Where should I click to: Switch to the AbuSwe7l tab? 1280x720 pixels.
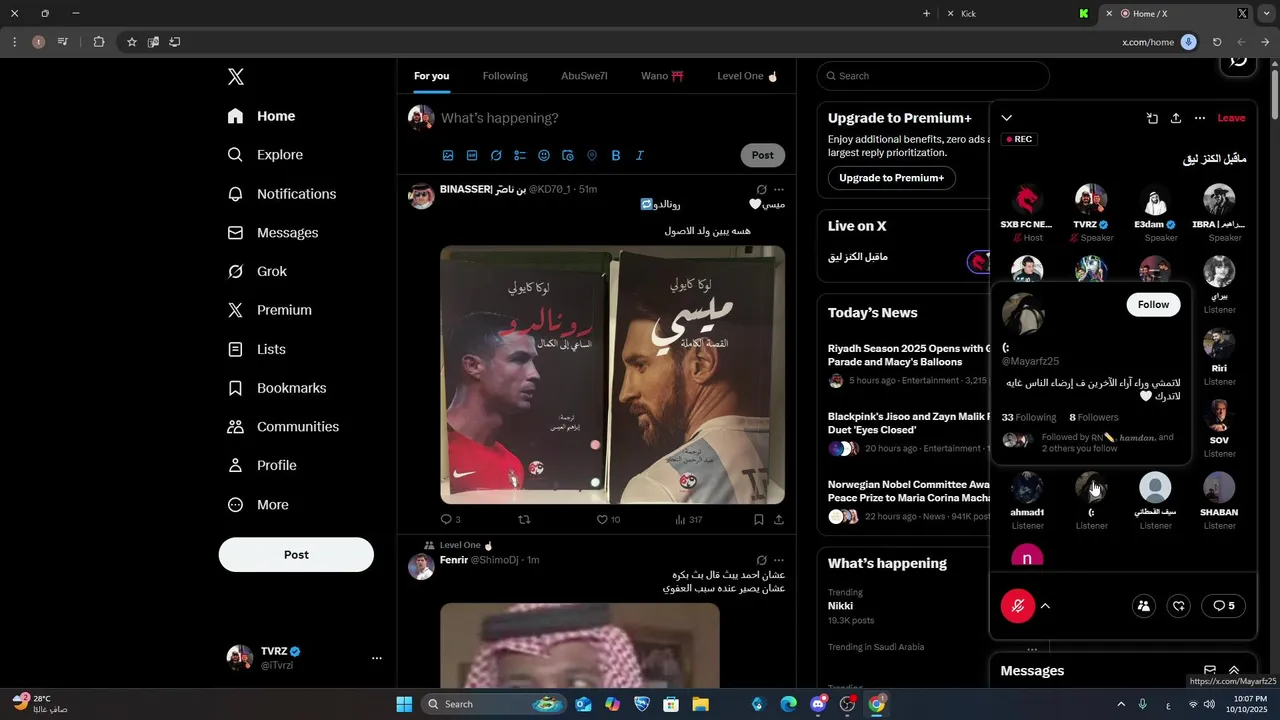[x=584, y=76]
